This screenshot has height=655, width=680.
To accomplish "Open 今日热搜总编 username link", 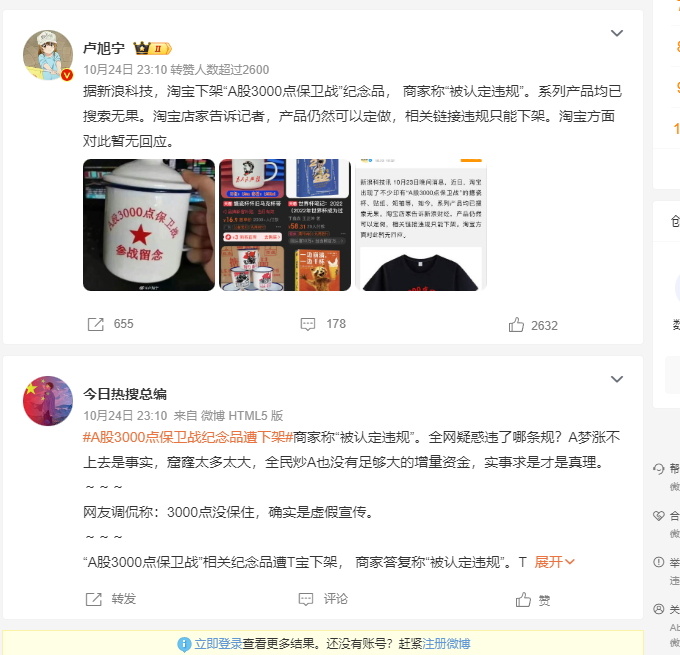I will (125, 394).
